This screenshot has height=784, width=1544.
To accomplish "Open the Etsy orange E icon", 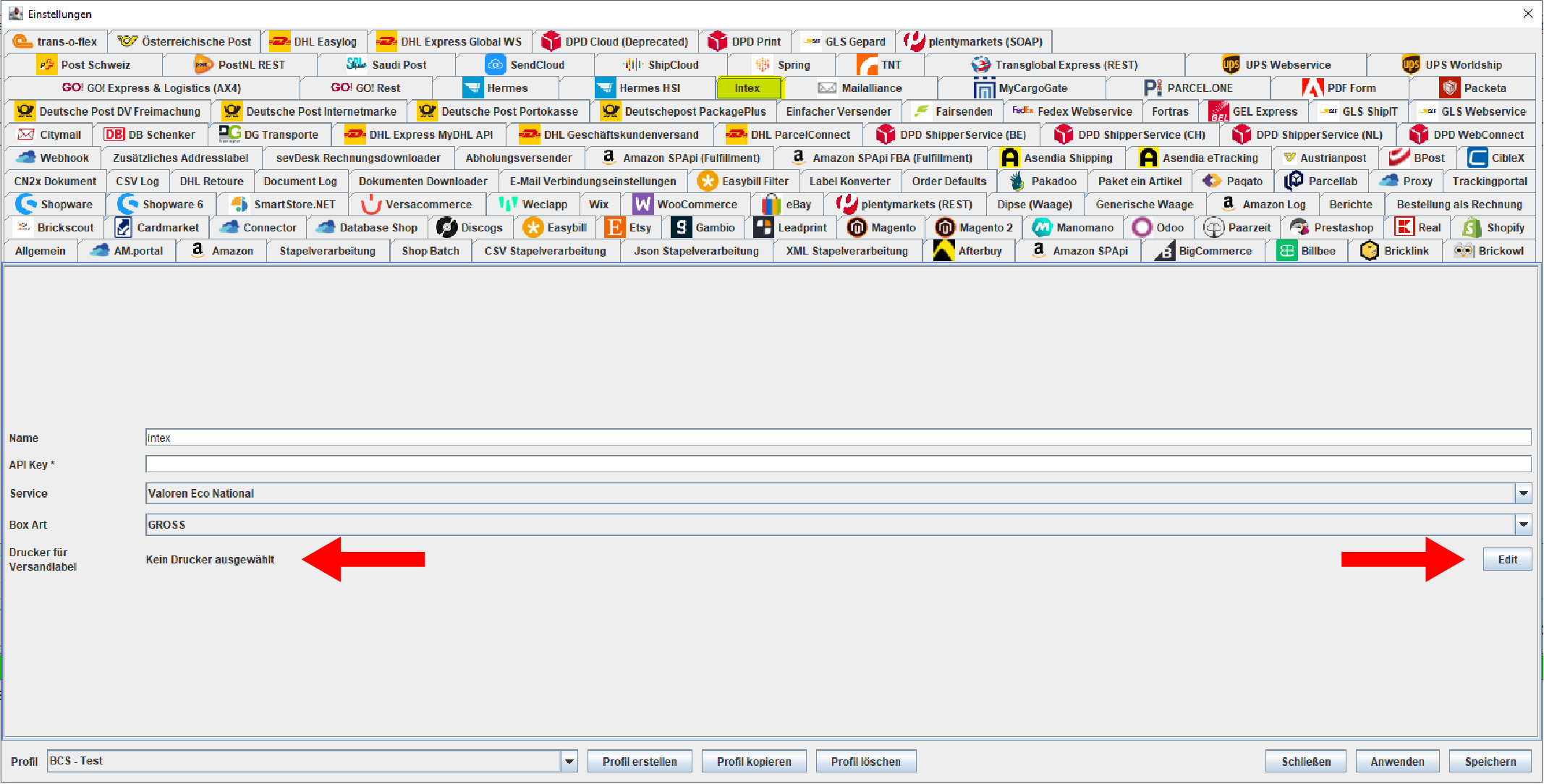I will click(614, 228).
